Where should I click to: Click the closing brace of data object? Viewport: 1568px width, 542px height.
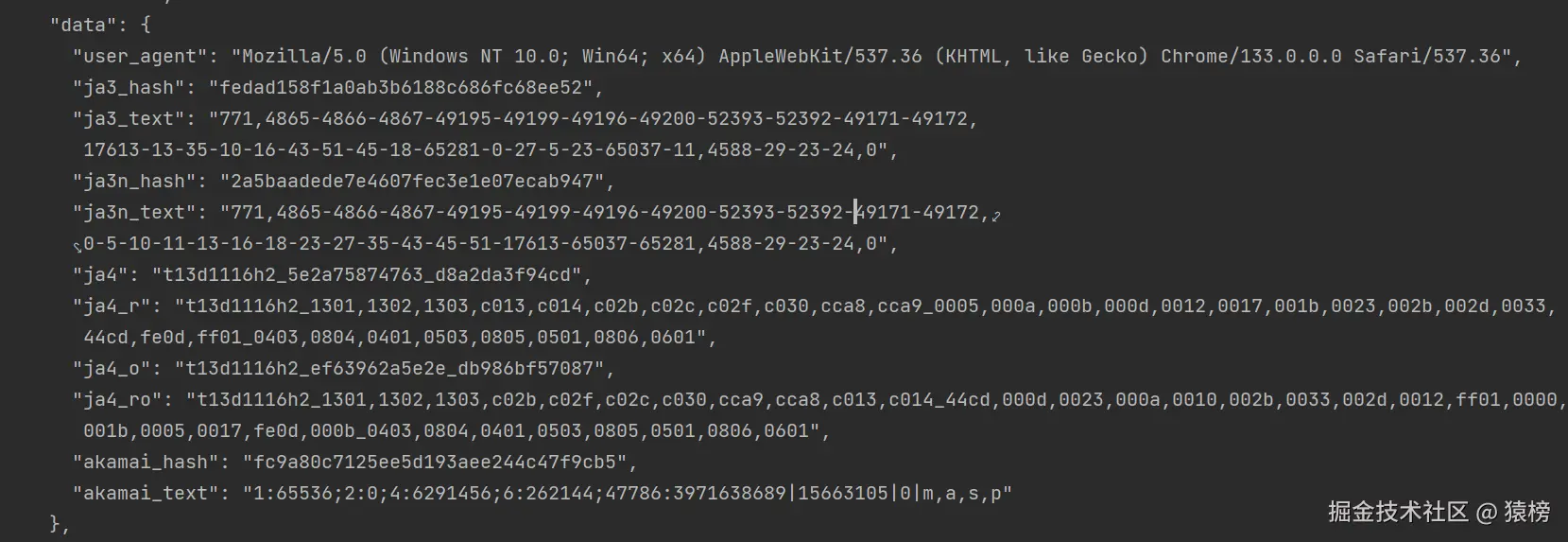pyautogui.click(x=55, y=523)
